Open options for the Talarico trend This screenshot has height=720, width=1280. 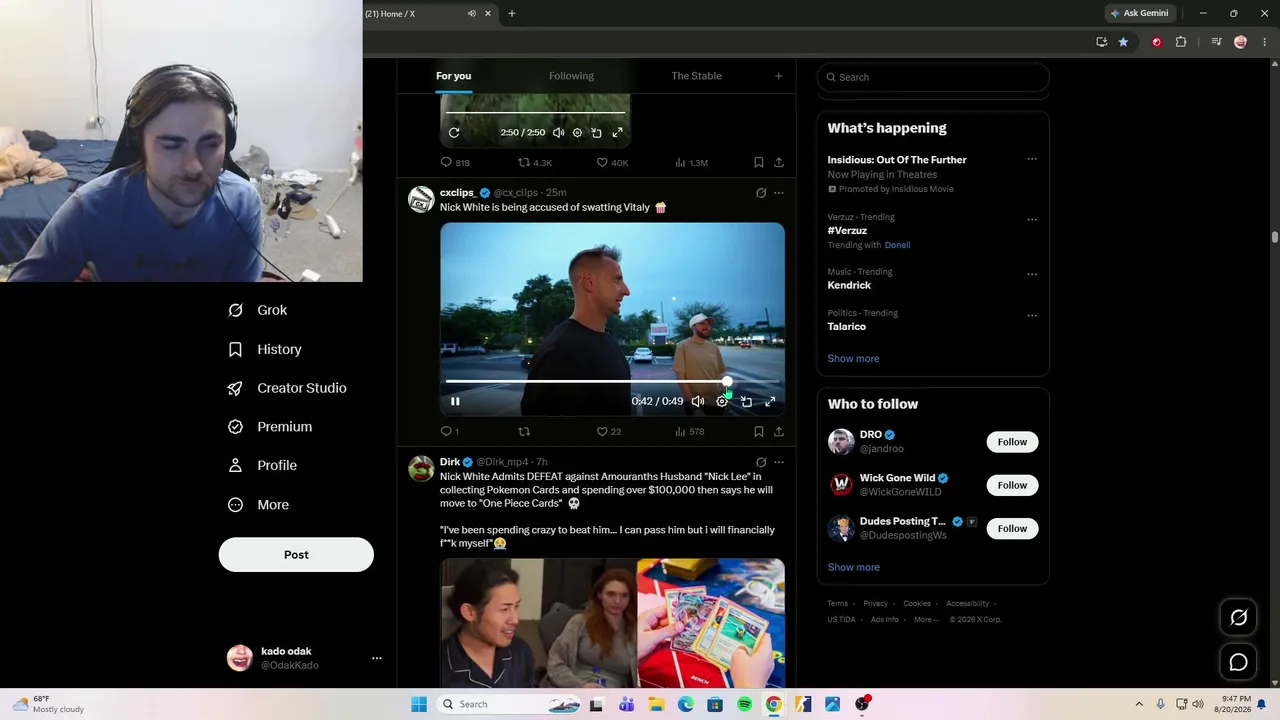(1032, 316)
